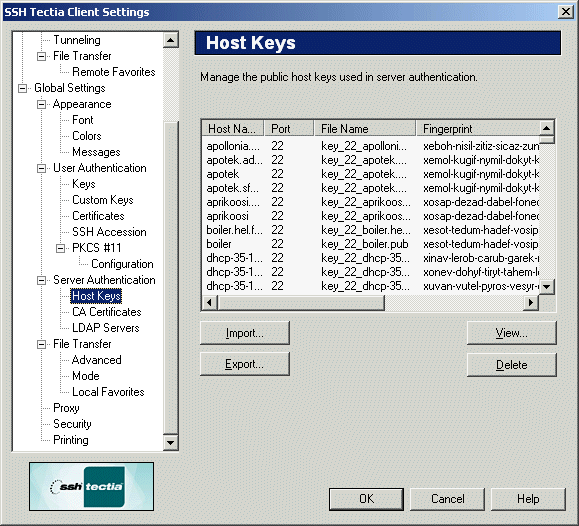Click the host key list scroll-right arrow
The image size is (579, 526).
tap(531, 303)
